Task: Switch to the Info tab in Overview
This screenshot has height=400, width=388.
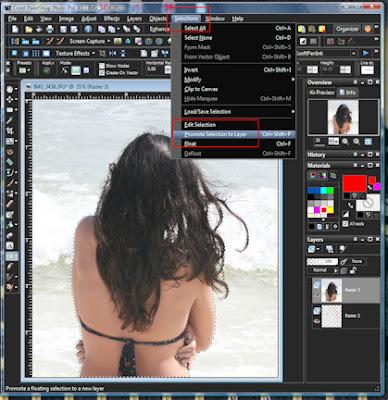Action: tap(347, 92)
